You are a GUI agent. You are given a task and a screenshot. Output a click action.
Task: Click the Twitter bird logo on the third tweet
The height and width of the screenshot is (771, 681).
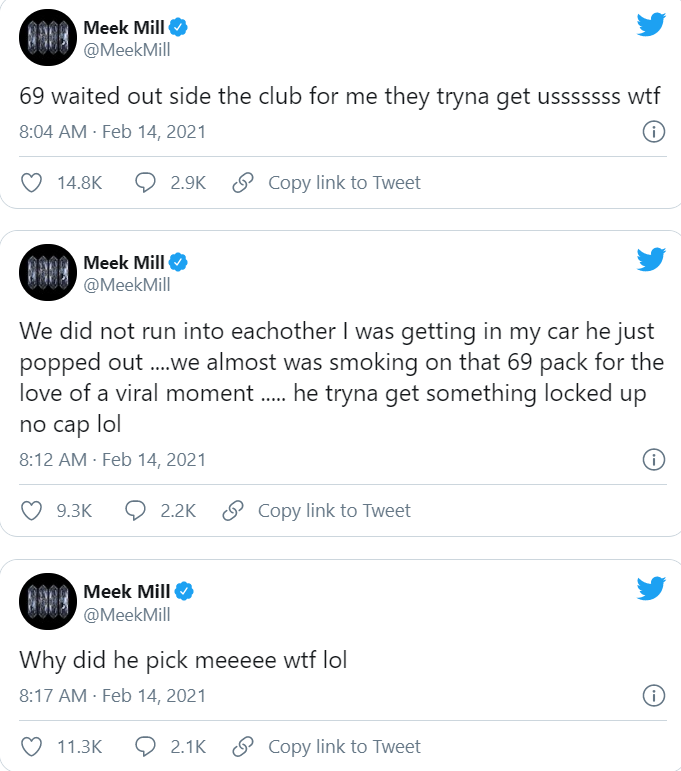click(651, 588)
